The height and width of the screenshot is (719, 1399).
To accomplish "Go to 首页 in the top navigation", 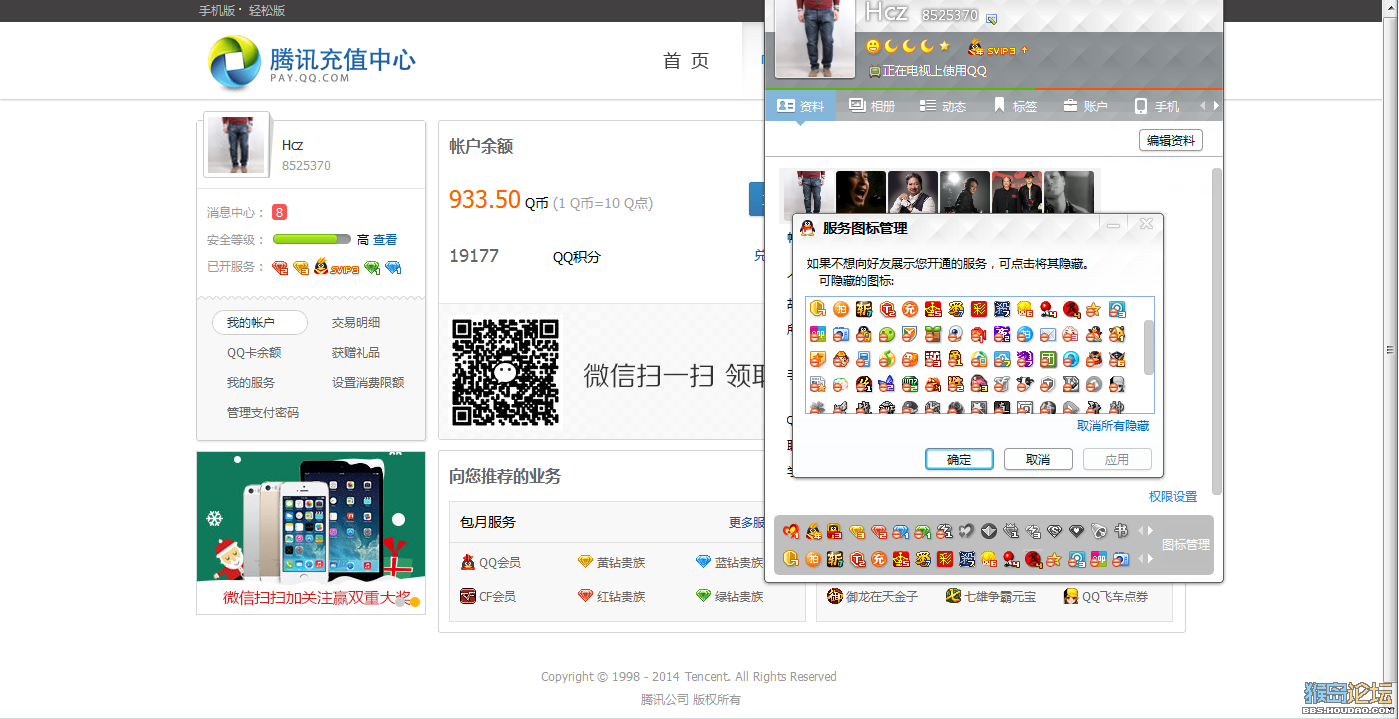I will pyautogui.click(x=686, y=61).
